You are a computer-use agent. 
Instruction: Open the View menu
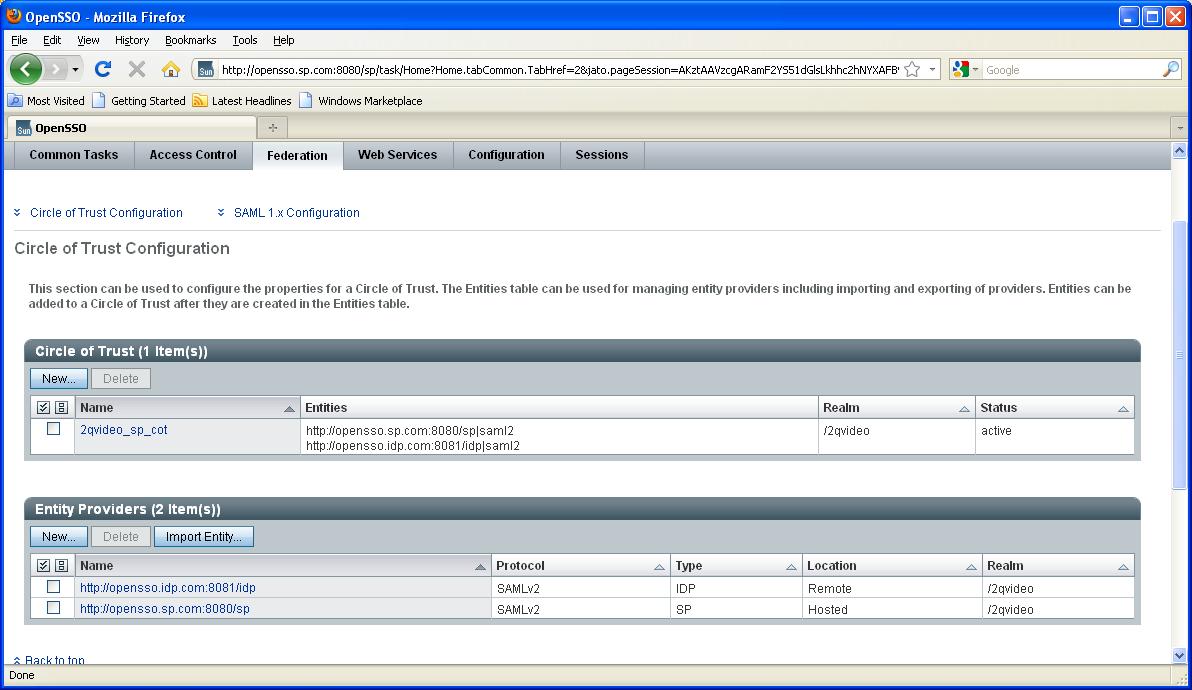coord(88,40)
